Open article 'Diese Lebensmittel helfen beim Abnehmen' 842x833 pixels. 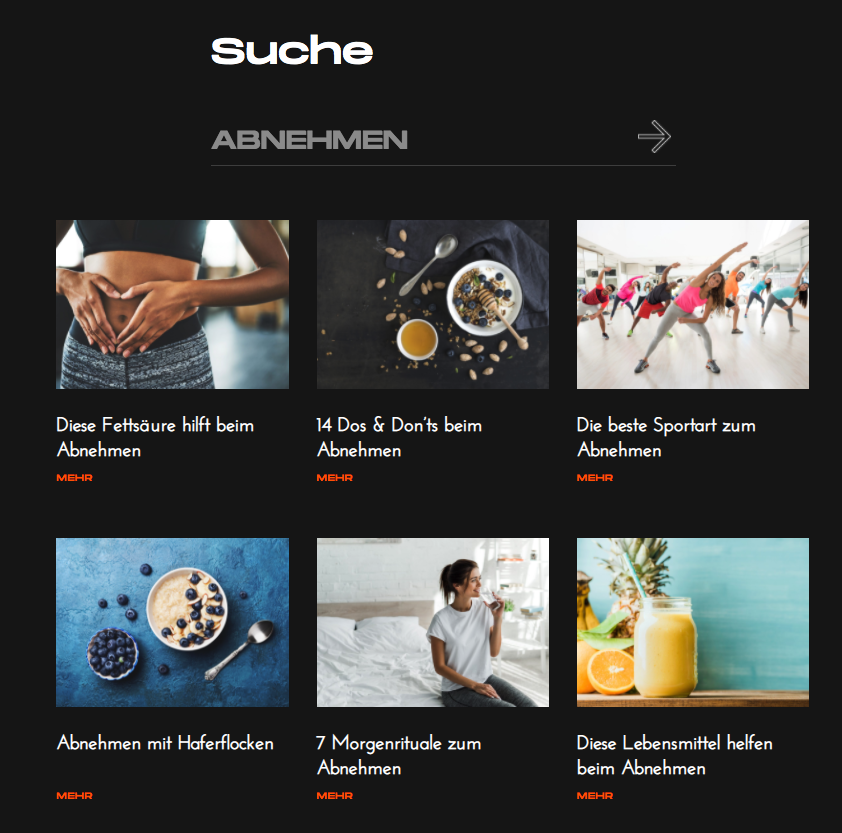(674, 755)
